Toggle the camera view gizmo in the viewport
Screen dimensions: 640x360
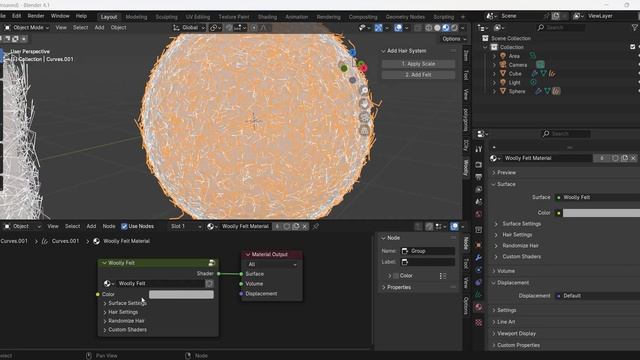(x=364, y=118)
